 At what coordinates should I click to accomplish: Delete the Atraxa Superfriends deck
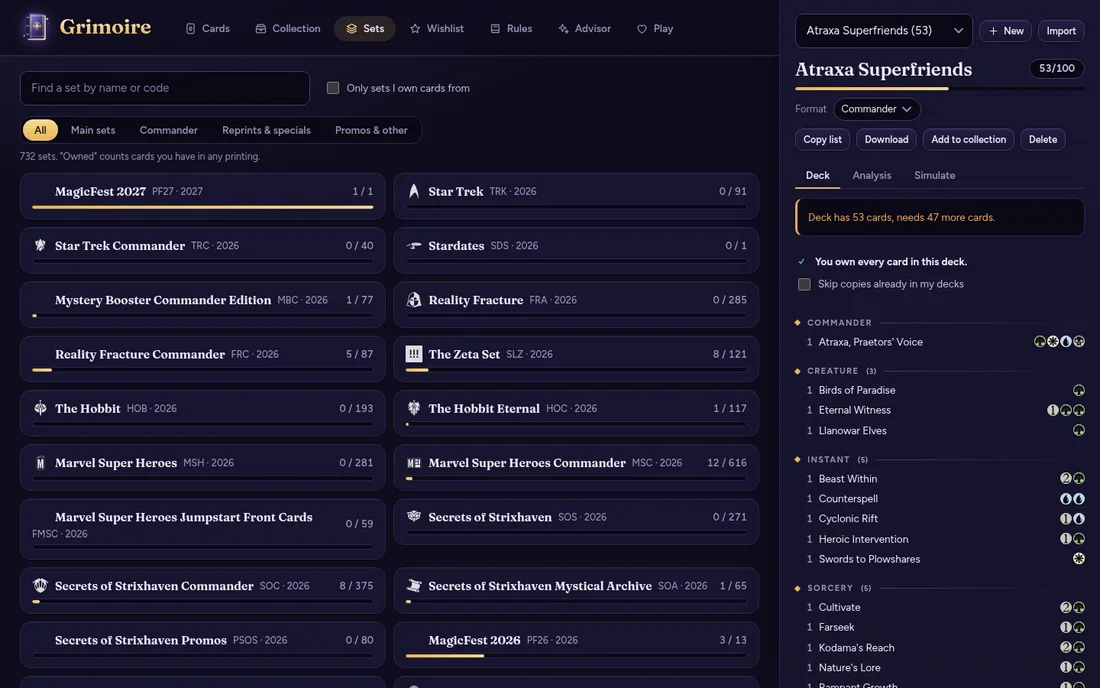point(1042,140)
